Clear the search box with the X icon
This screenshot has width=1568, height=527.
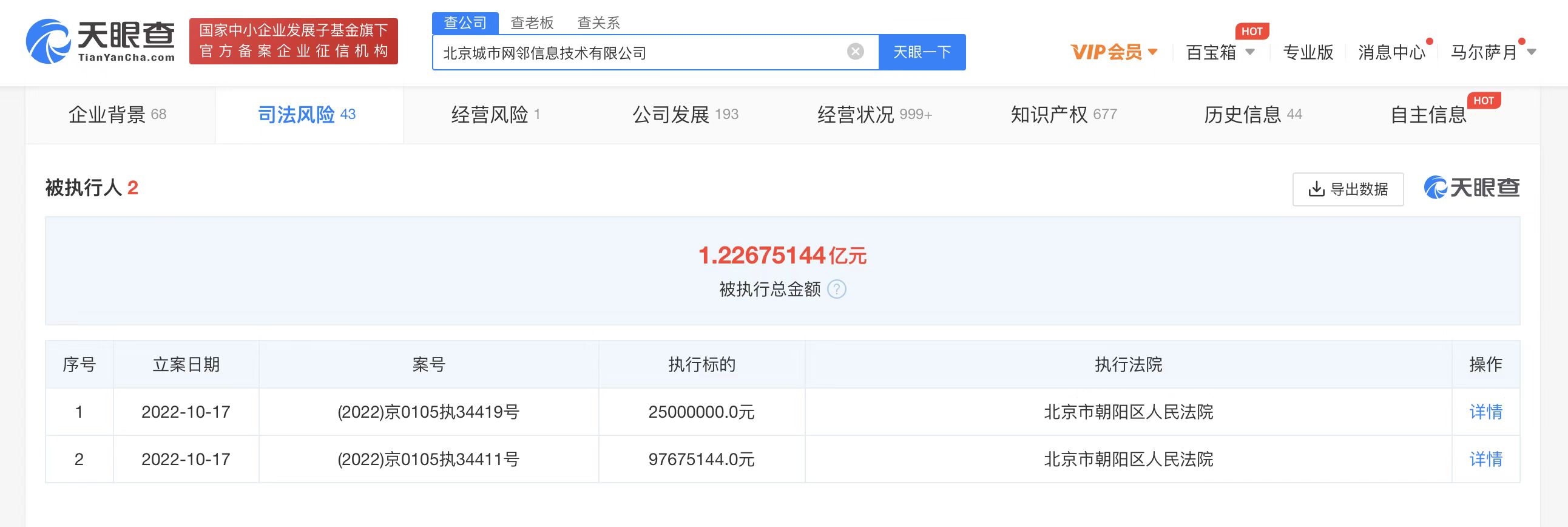point(855,52)
